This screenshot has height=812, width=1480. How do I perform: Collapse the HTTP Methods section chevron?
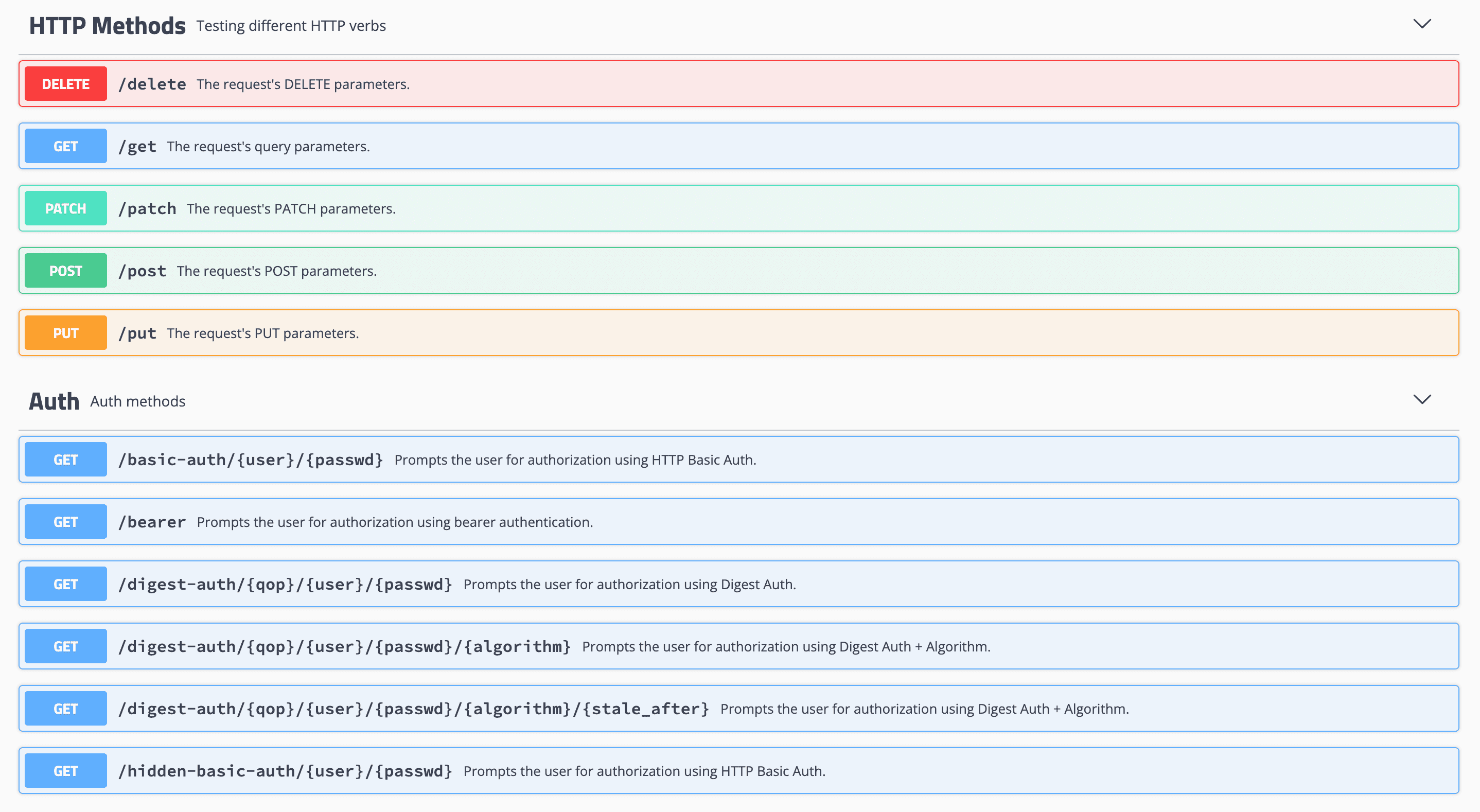click(x=1422, y=24)
